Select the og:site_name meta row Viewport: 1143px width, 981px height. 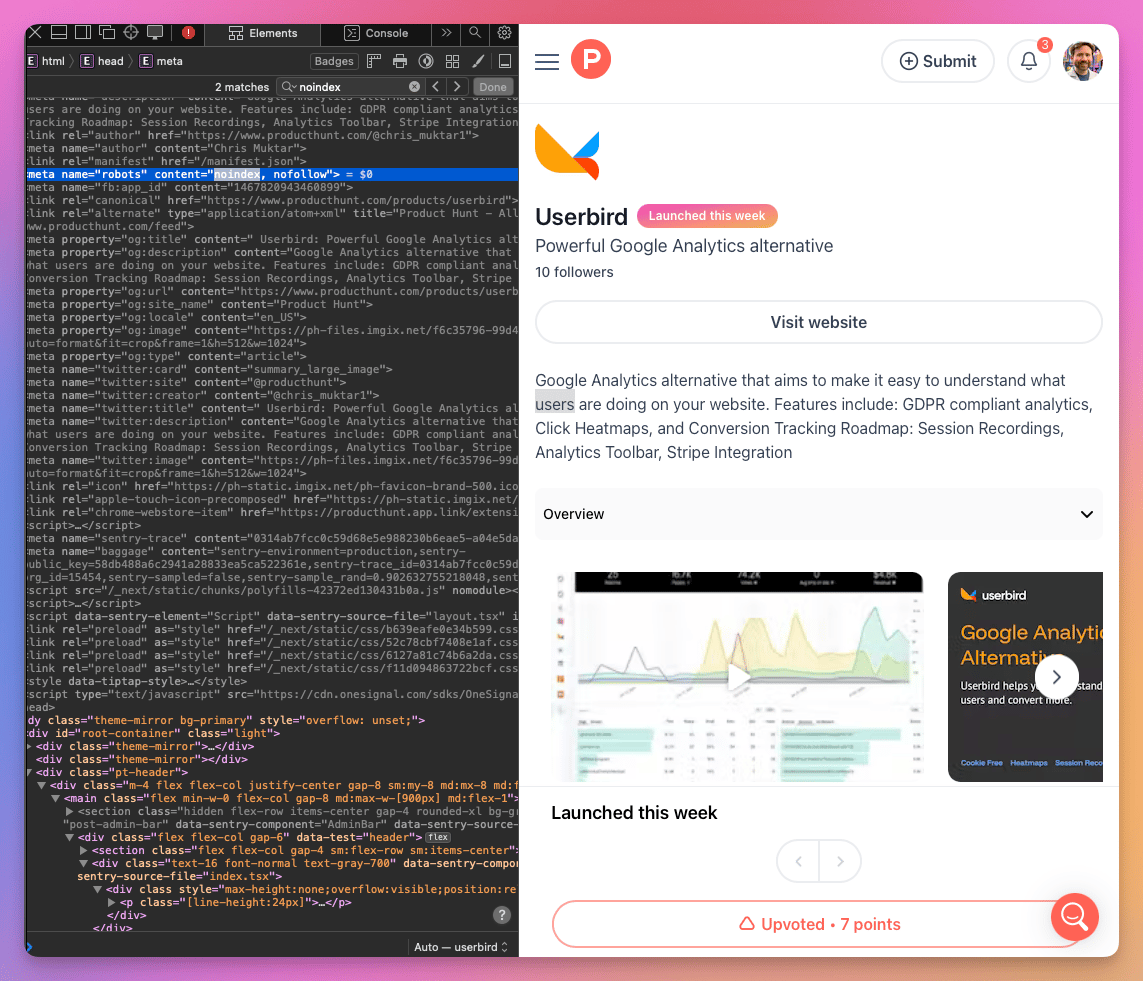(x=273, y=304)
